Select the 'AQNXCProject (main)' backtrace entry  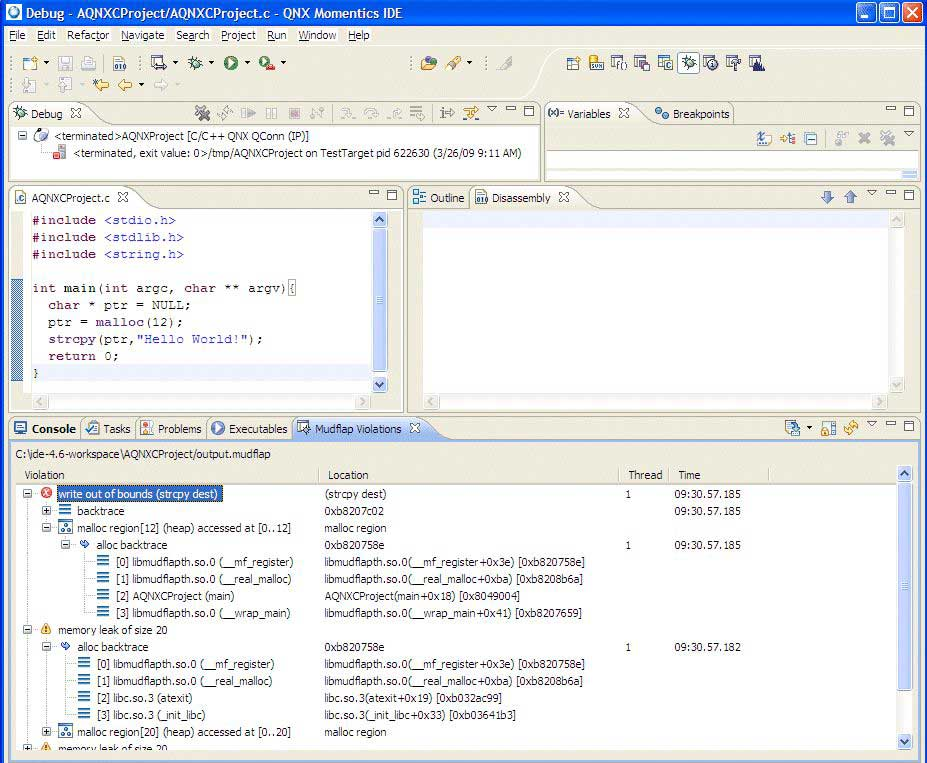(x=173, y=596)
